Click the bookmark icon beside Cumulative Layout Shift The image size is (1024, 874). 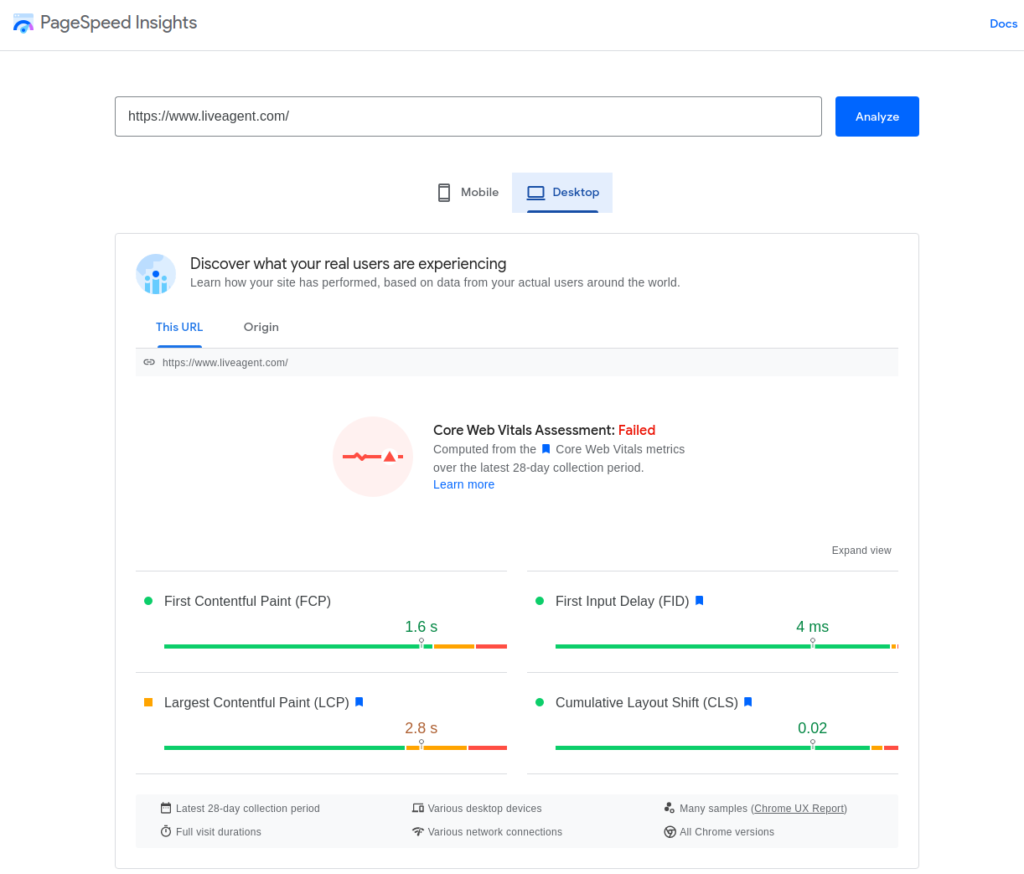point(747,702)
